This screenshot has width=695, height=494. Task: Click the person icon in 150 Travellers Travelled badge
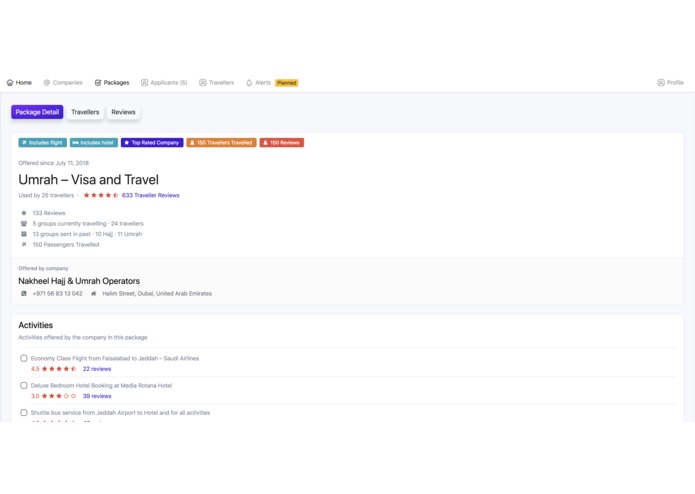[x=192, y=143]
